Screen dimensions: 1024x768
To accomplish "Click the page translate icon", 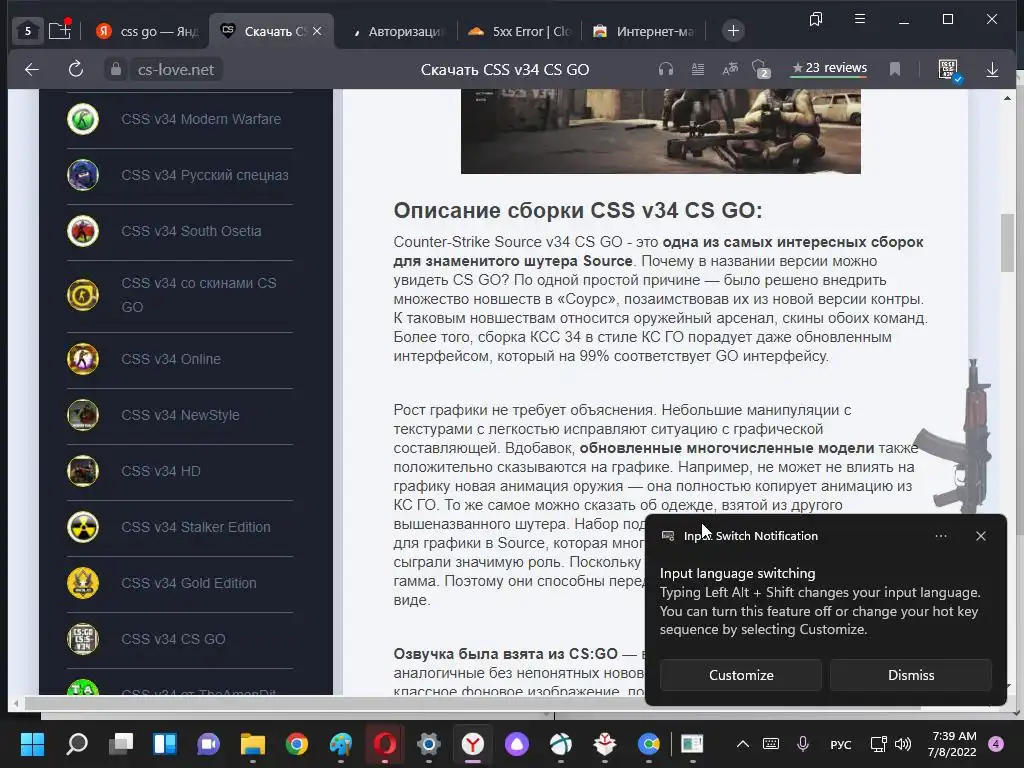I will pos(730,68).
